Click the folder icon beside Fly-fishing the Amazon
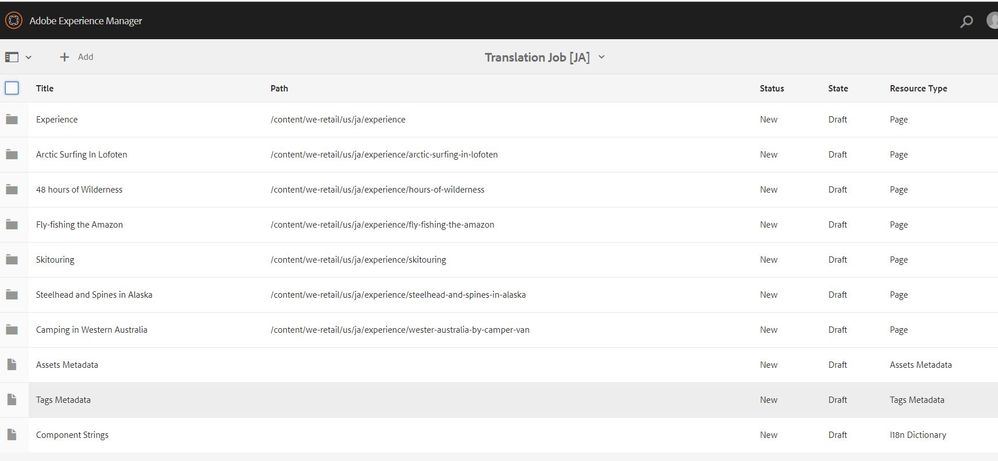The height and width of the screenshot is (461, 998). pyautogui.click(x=12, y=225)
